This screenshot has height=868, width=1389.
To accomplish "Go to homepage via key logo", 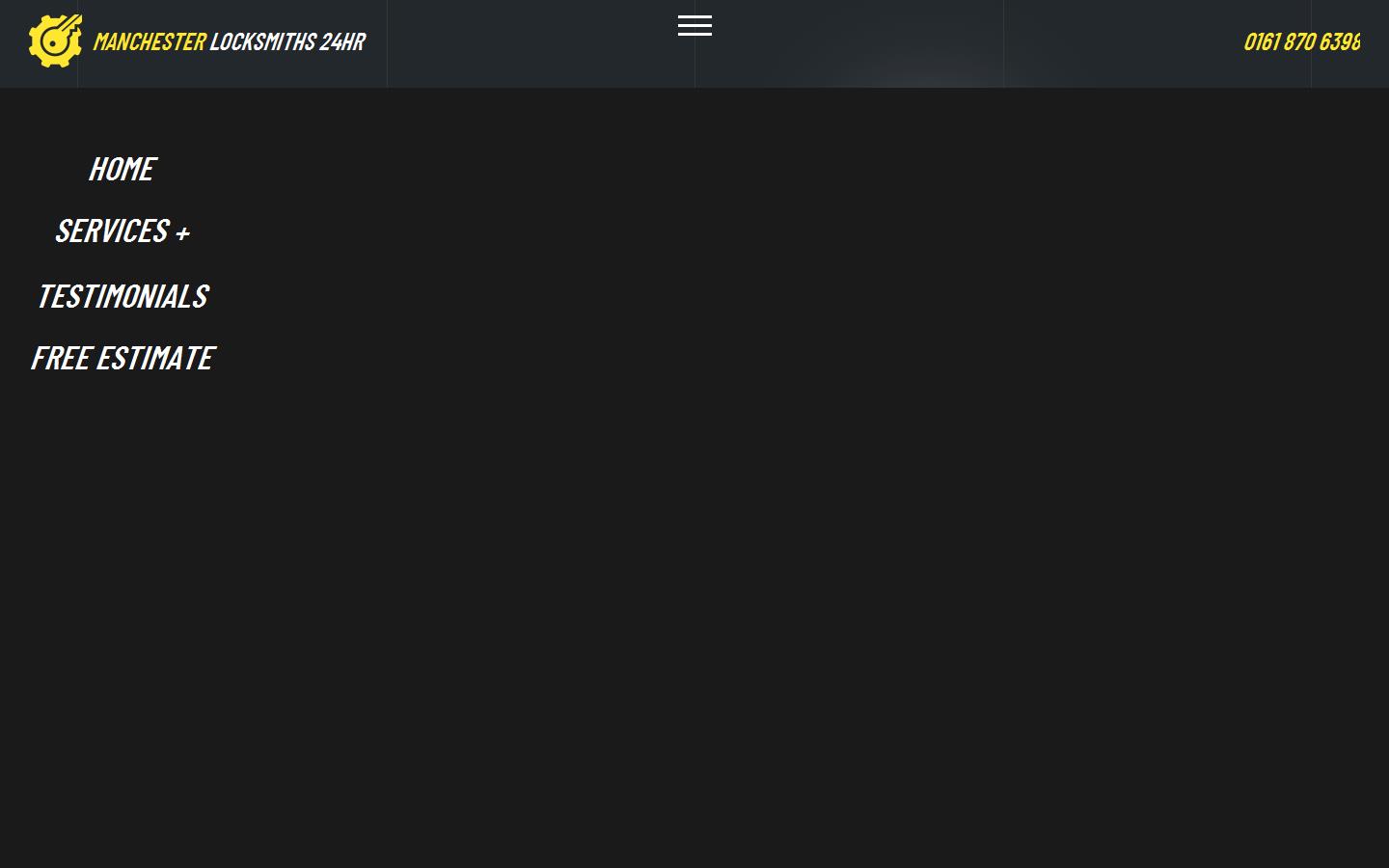I will pyautogui.click(x=55, y=41).
